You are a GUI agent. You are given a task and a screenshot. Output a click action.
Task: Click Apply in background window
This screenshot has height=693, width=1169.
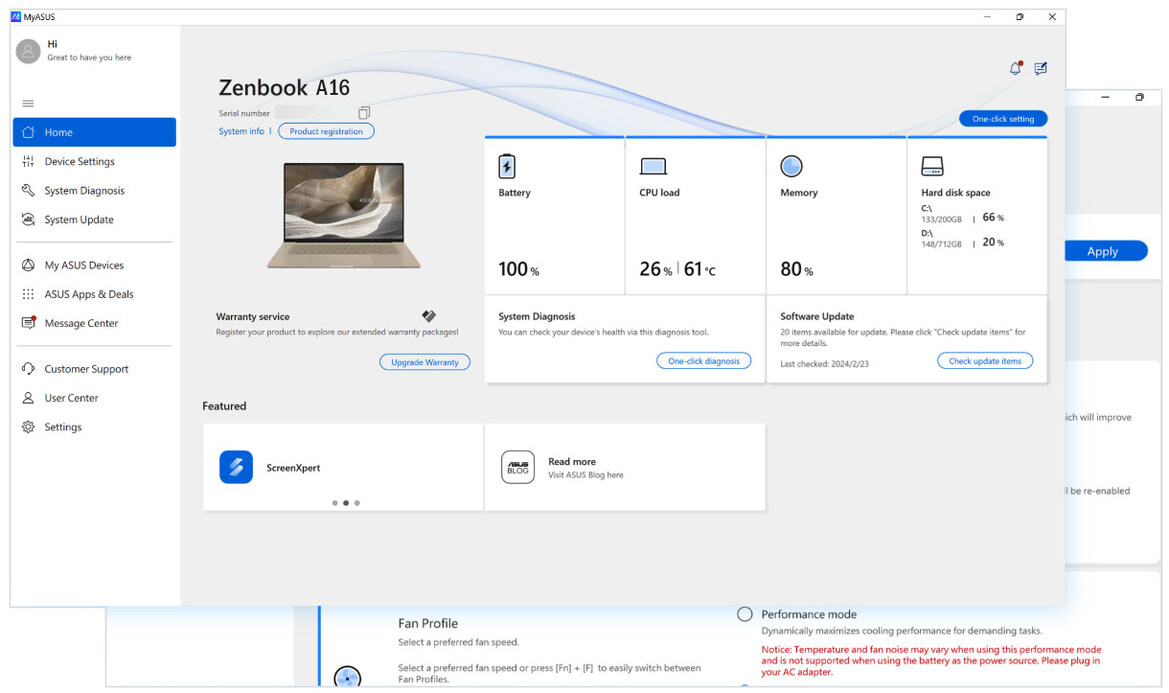coord(1106,251)
